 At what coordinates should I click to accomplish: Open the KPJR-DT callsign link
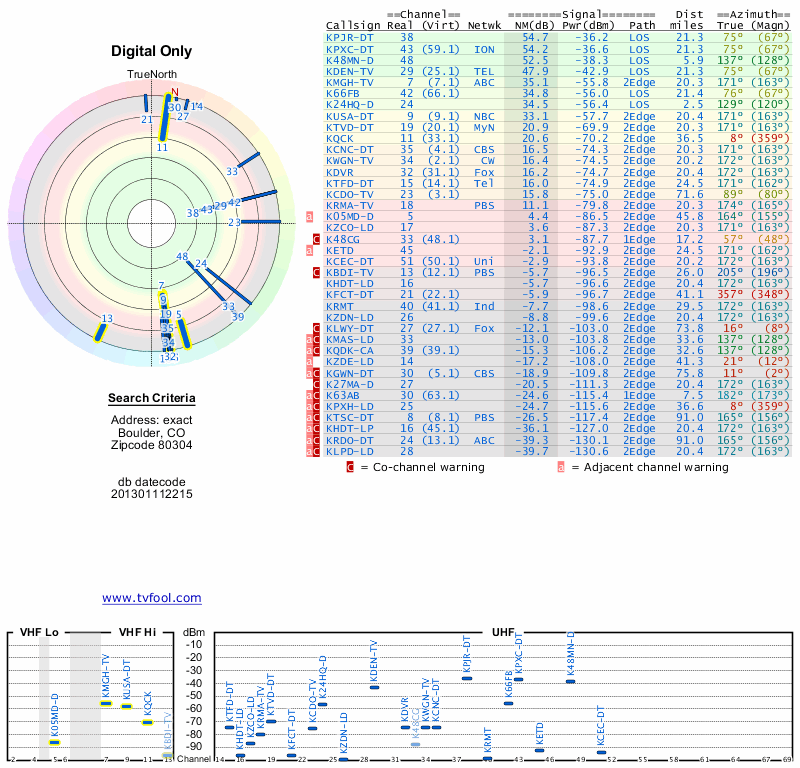click(350, 37)
